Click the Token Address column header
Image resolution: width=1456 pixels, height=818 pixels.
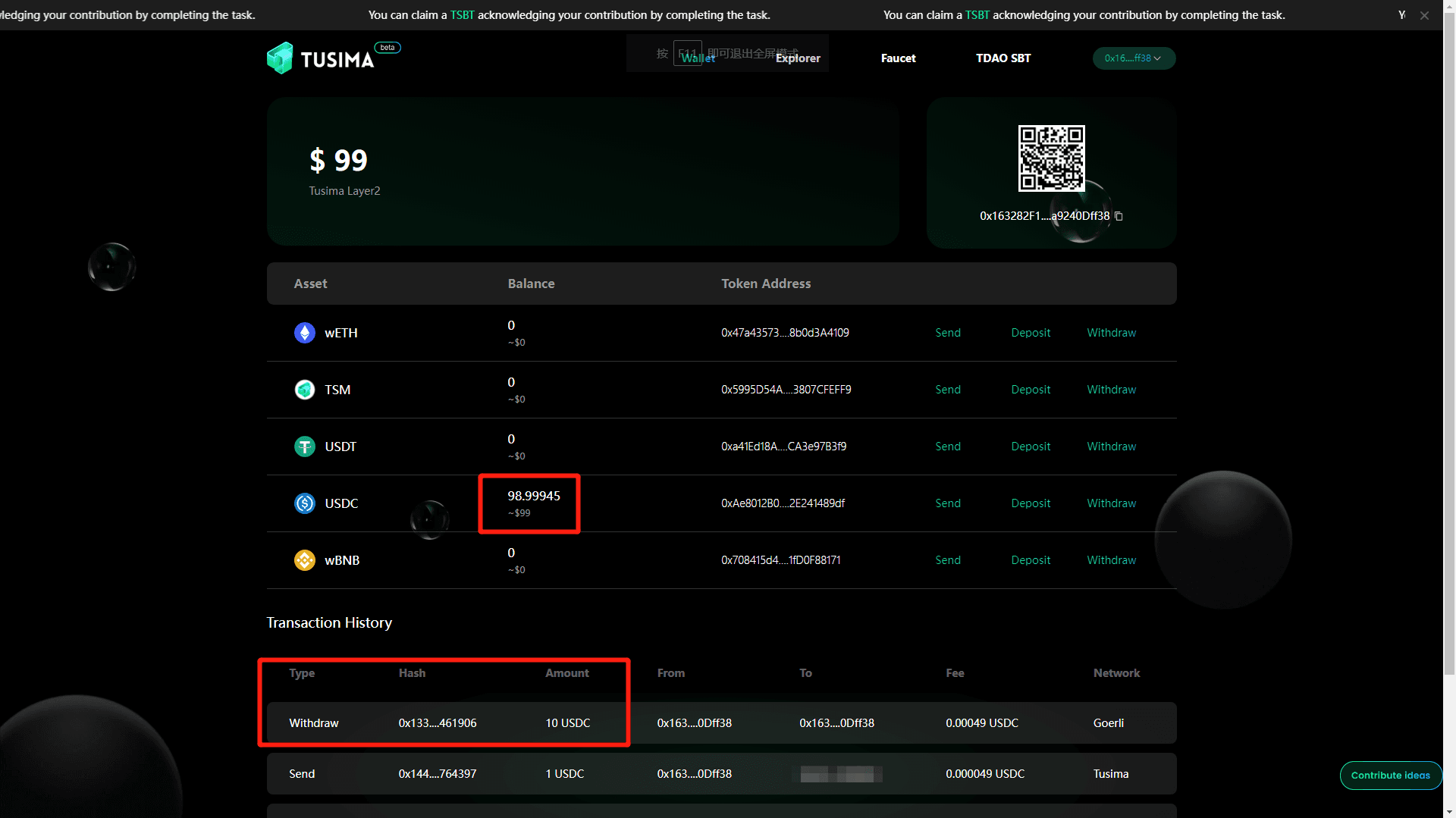pyautogui.click(x=766, y=284)
